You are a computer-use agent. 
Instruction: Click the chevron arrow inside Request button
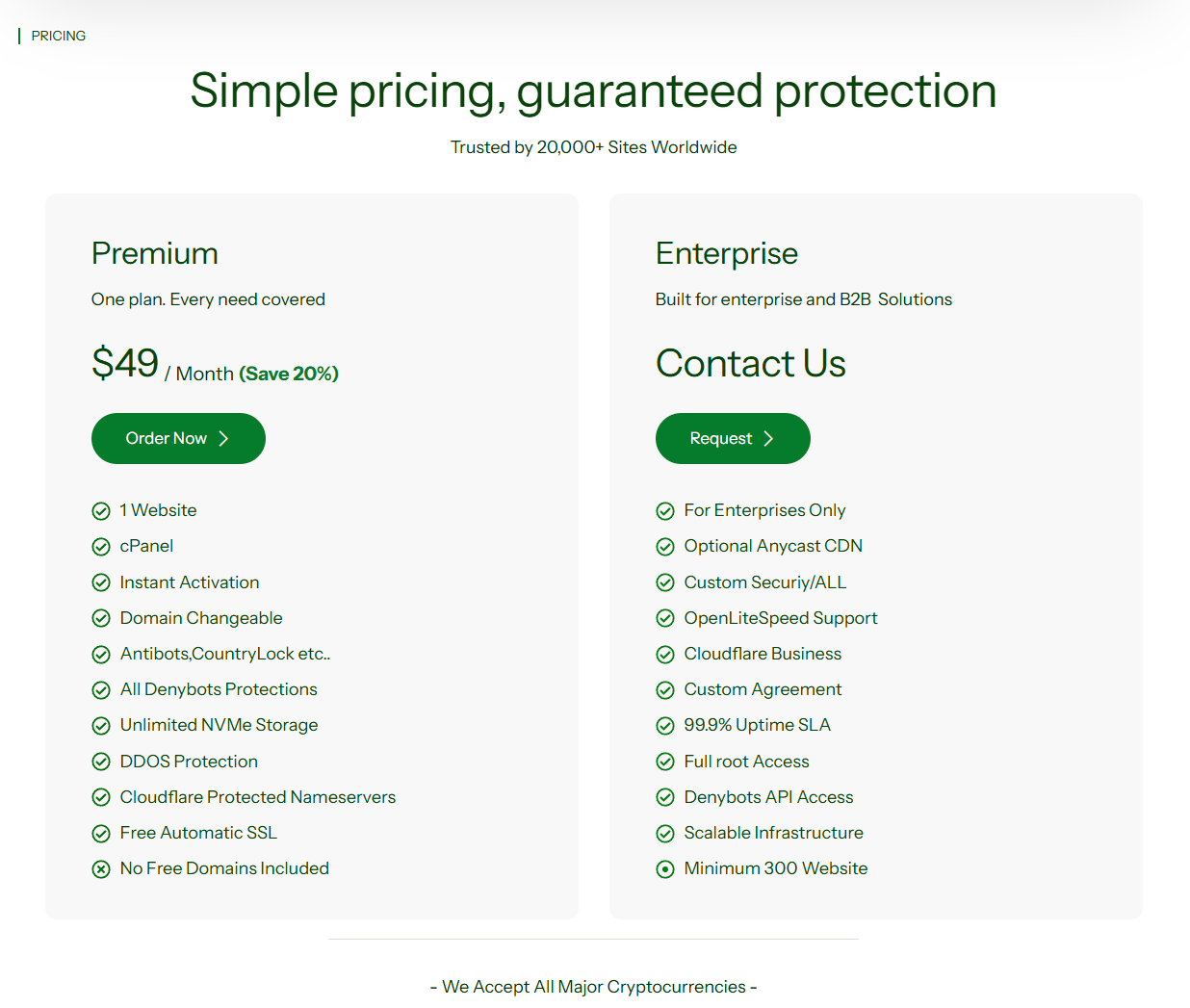[x=768, y=439]
